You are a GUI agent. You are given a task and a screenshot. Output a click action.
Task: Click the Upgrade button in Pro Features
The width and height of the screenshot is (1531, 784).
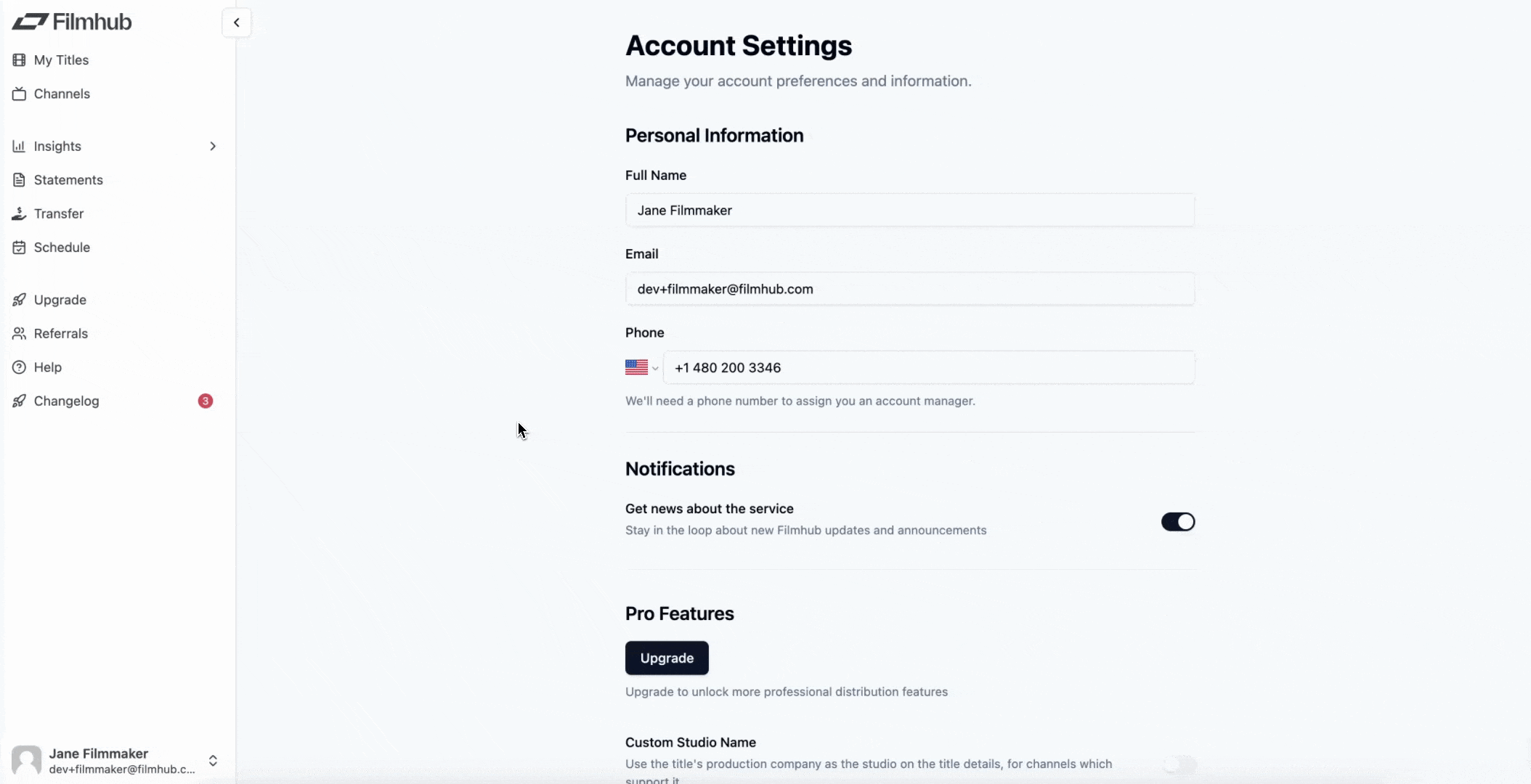[666, 657]
